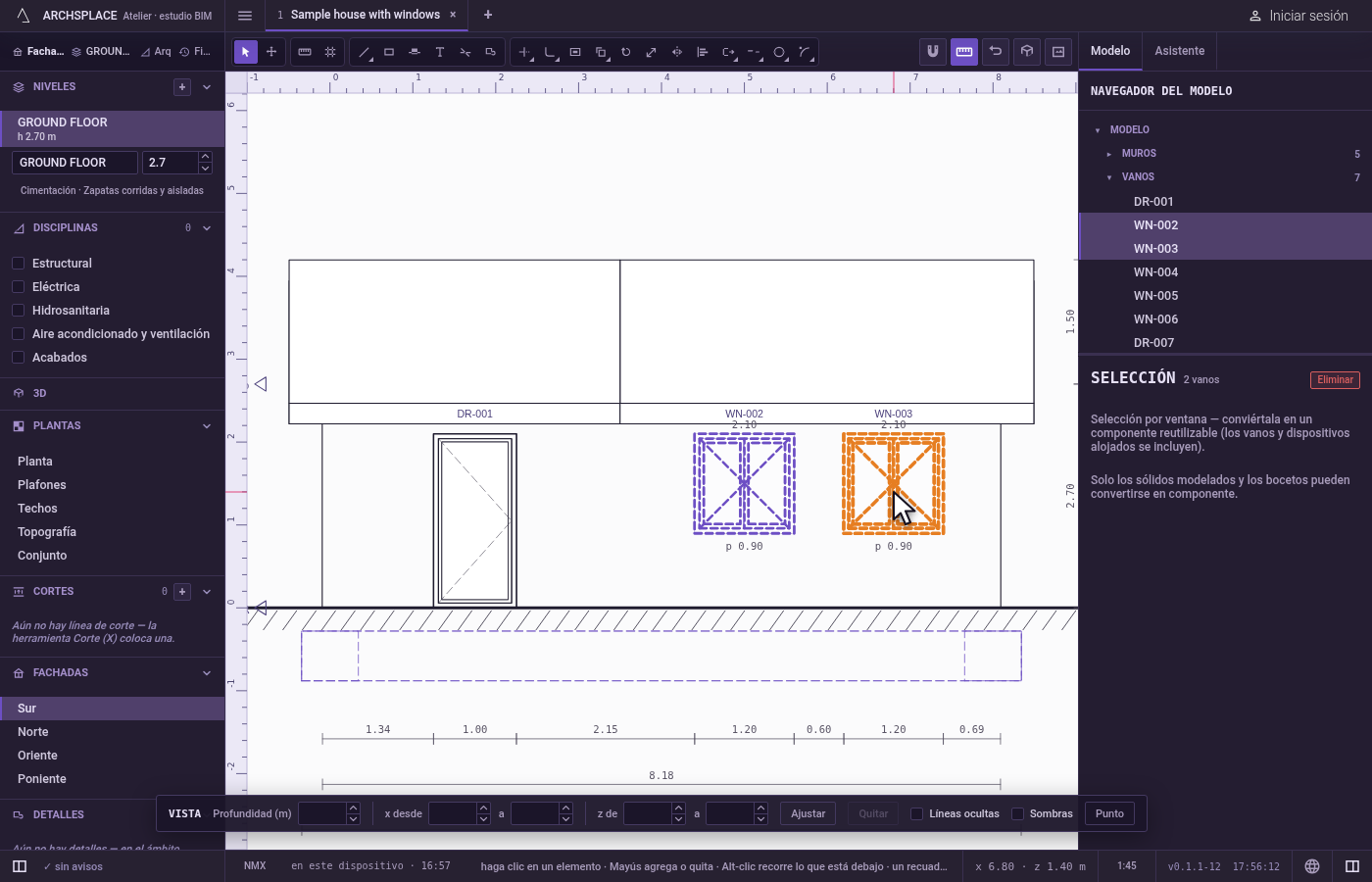Collapse the VANOS tree node

point(1109,177)
